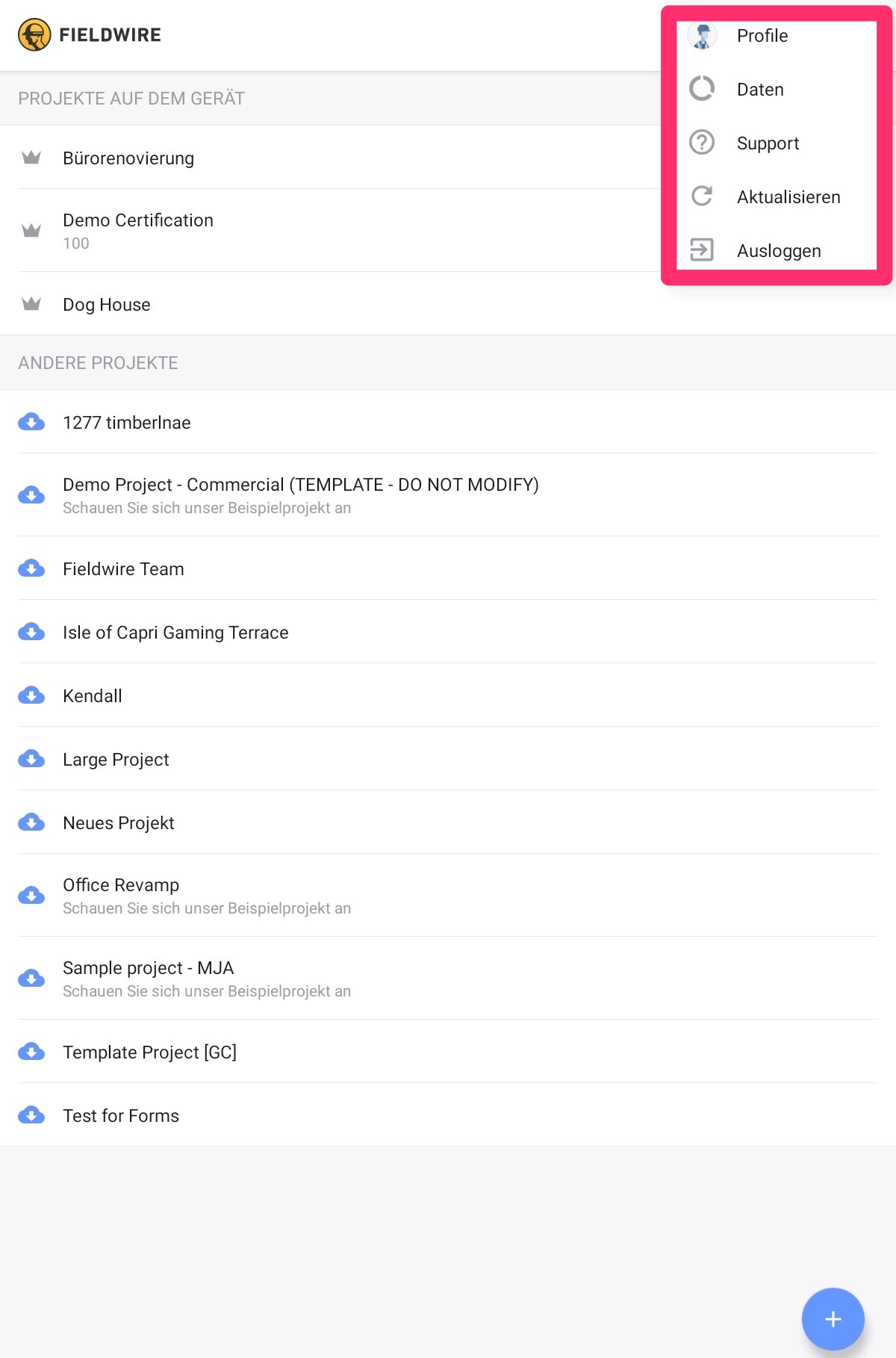The height and width of the screenshot is (1358, 896).
Task: Click the Daten circular usage icon
Action: tap(702, 89)
